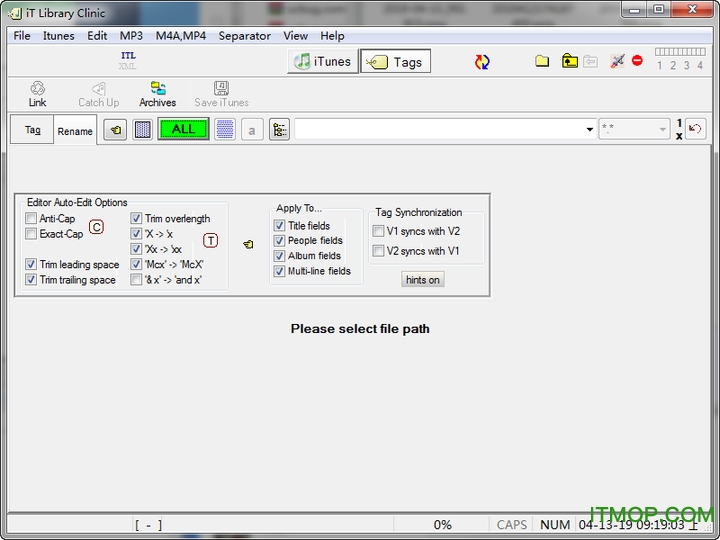The height and width of the screenshot is (540, 720).
Task: Click the blue-red refresh arrows icon
Action: [482, 62]
